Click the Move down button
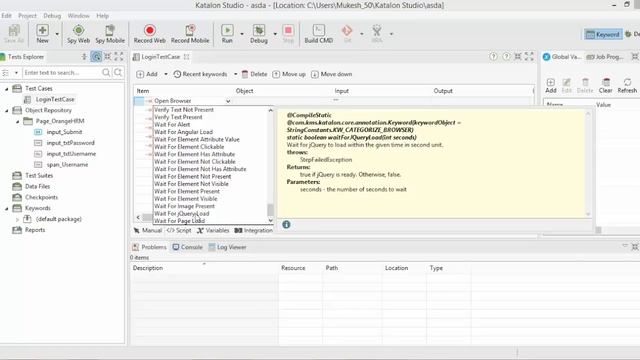Viewport: 640px width, 360px height. coord(331,74)
